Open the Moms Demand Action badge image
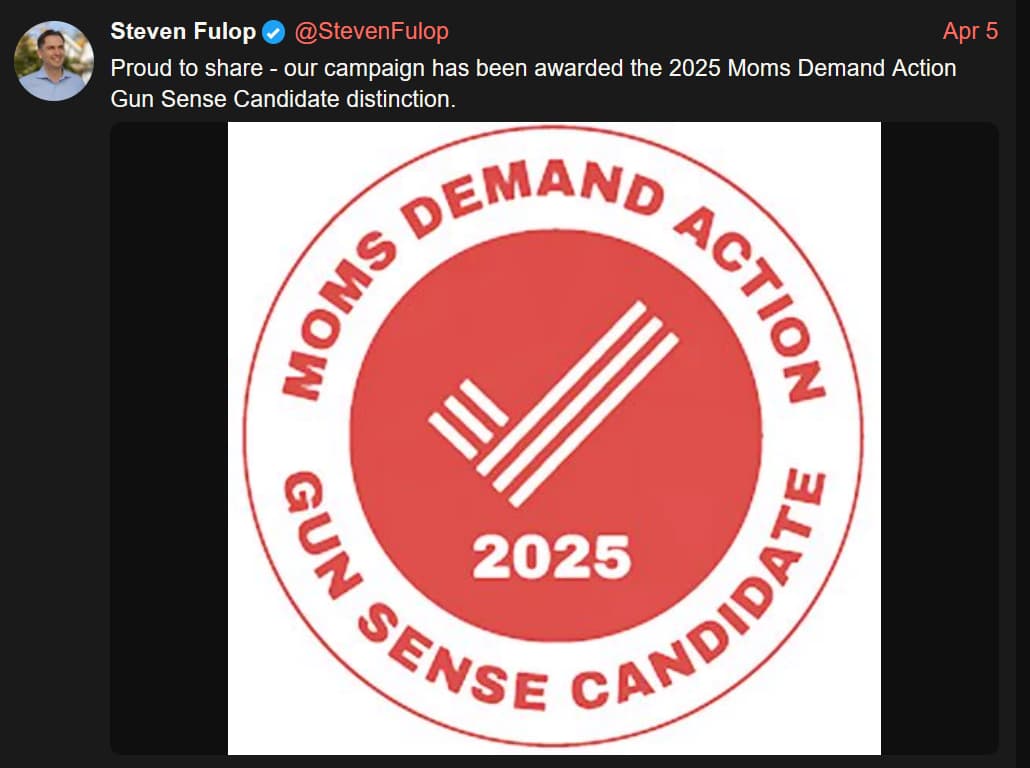This screenshot has height=768, width=1030. [x=554, y=438]
